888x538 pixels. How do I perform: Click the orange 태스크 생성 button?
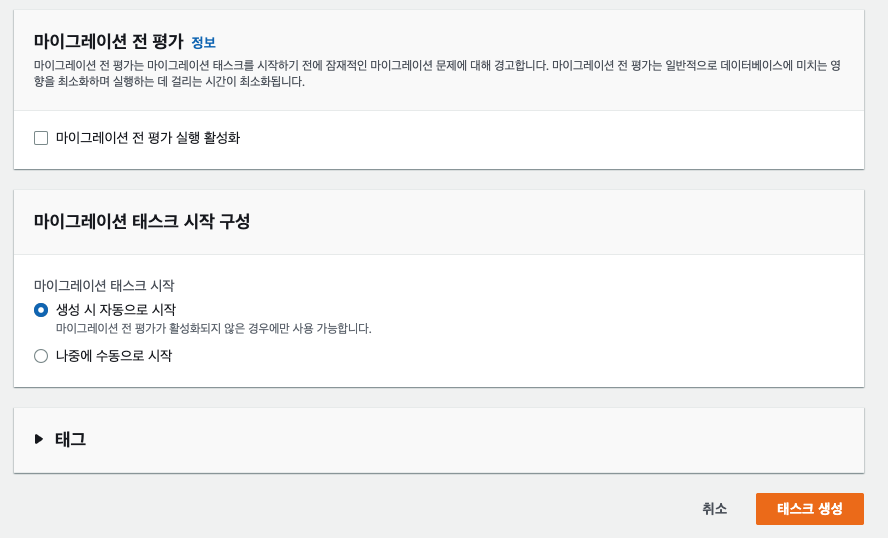coord(809,509)
